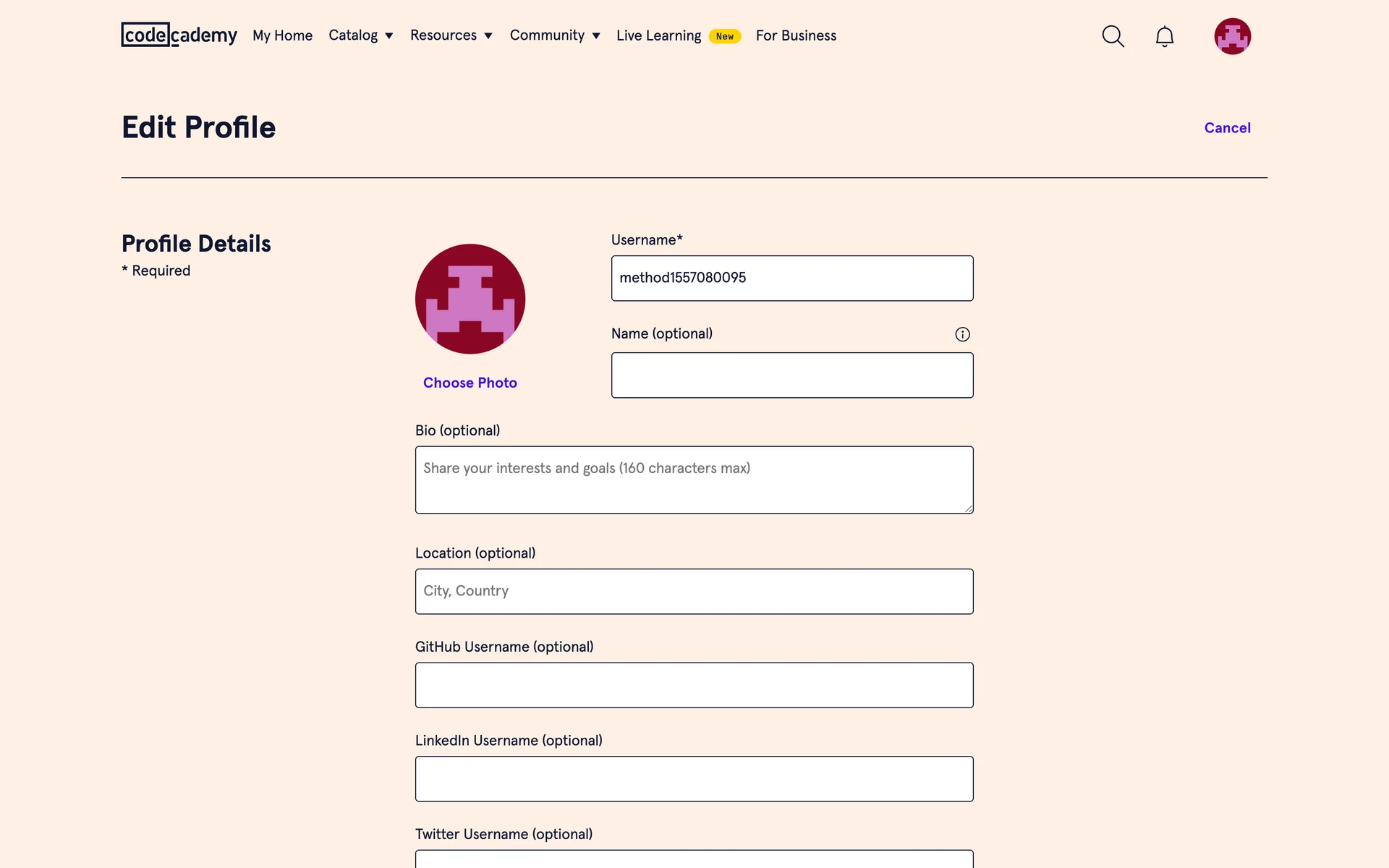Image resolution: width=1389 pixels, height=868 pixels.
Task: Open the notifications bell
Action: click(1164, 36)
